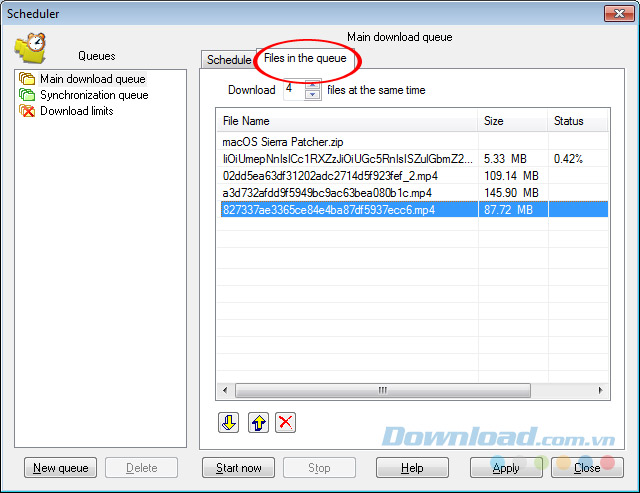Move selected file down in queue

[x=229, y=422]
